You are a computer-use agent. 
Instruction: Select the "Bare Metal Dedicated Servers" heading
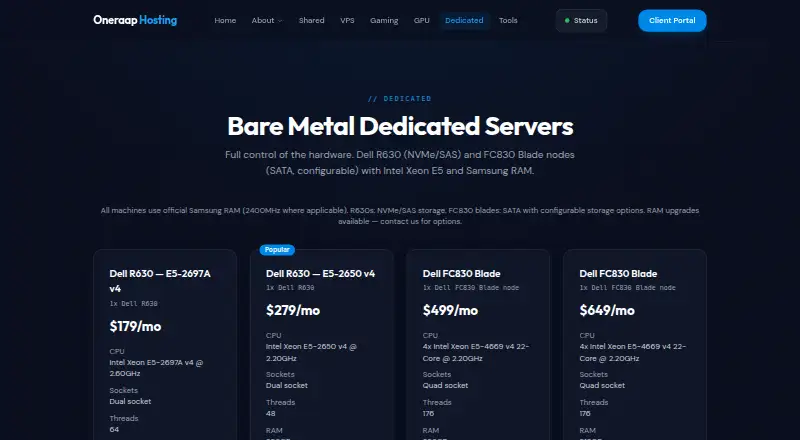(x=401, y=126)
